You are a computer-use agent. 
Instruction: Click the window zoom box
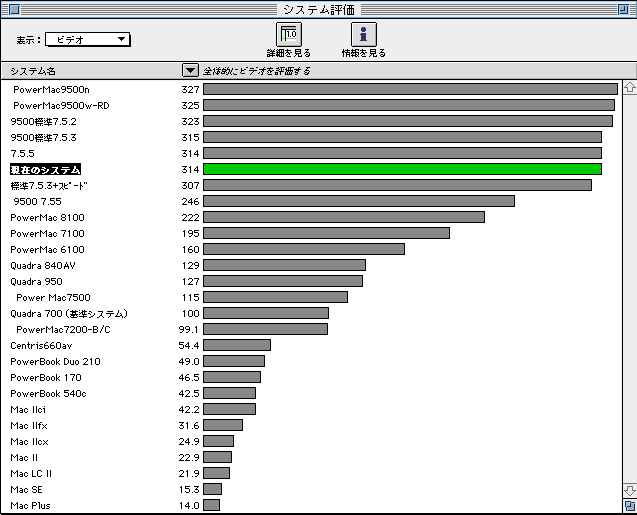tap(623, 9)
